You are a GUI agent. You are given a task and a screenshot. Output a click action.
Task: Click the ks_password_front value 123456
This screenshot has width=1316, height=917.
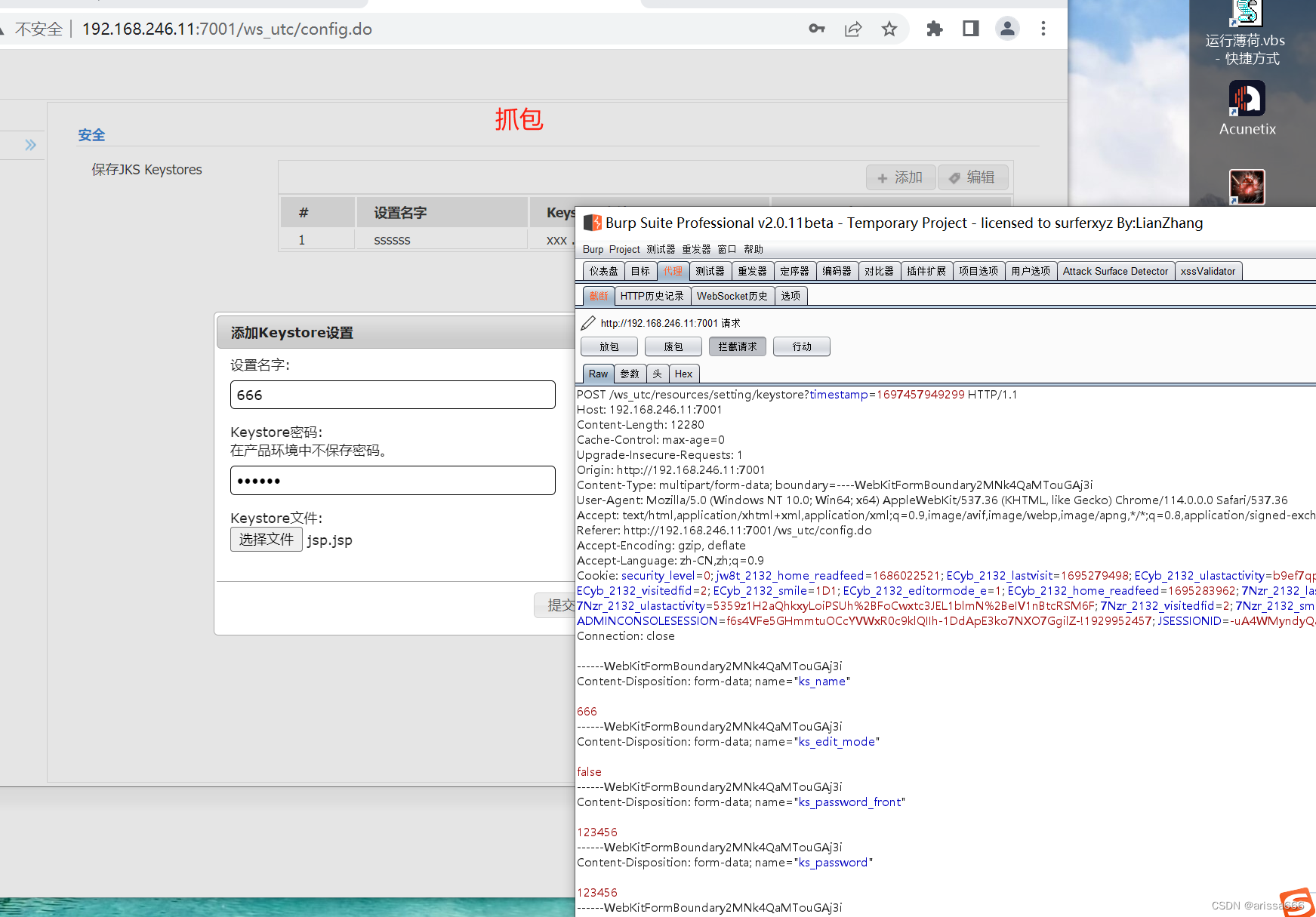point(597,832)
